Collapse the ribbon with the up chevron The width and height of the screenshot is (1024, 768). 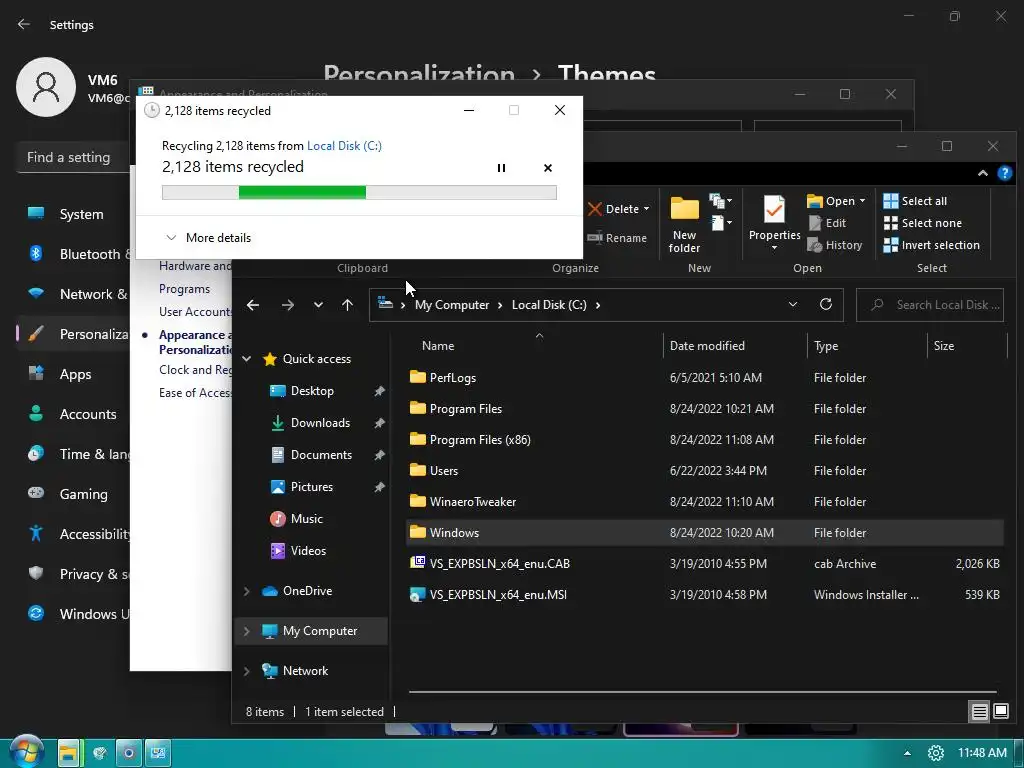(x=982, y=173)
